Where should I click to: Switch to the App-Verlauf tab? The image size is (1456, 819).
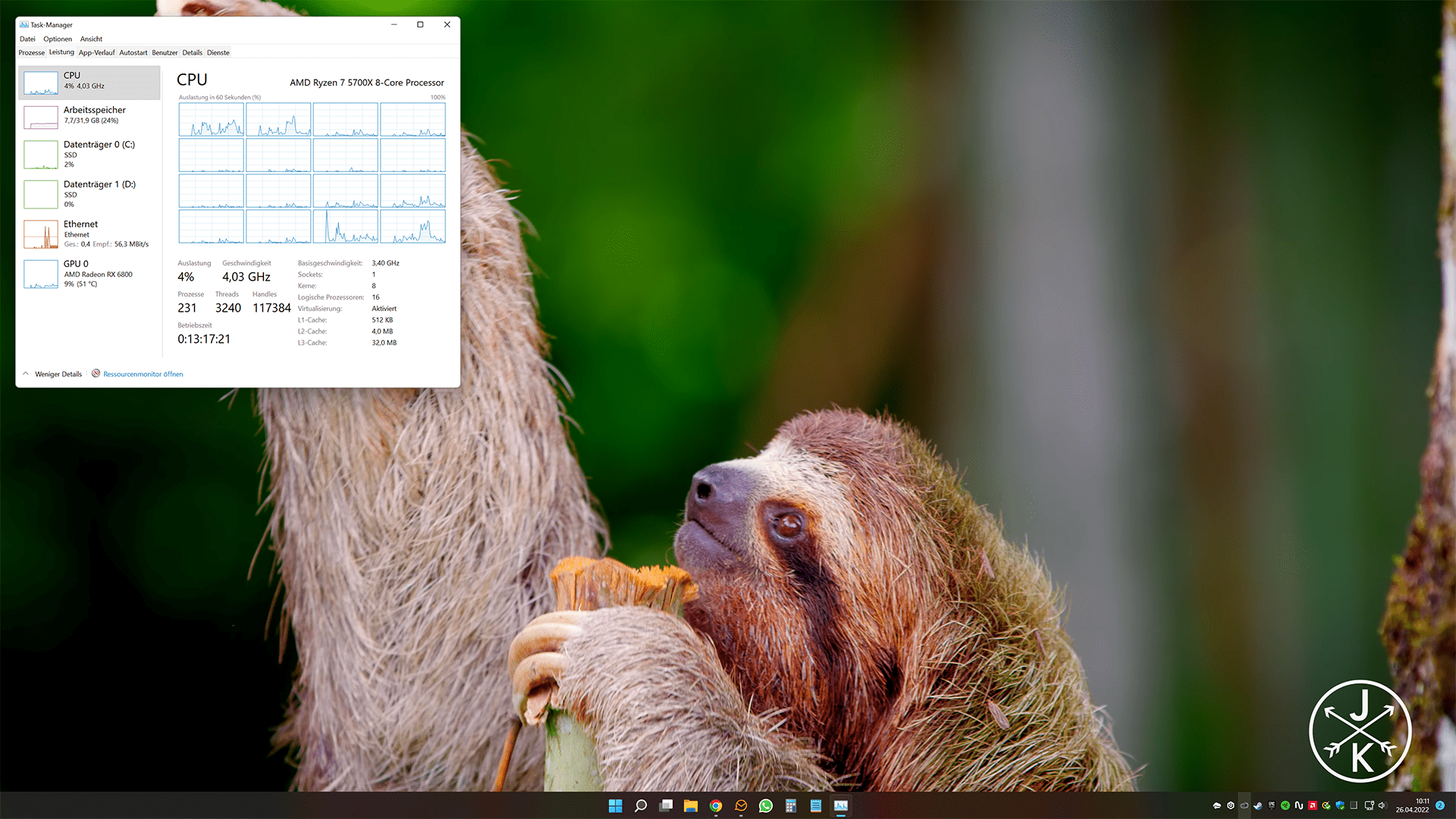(96, 52)
